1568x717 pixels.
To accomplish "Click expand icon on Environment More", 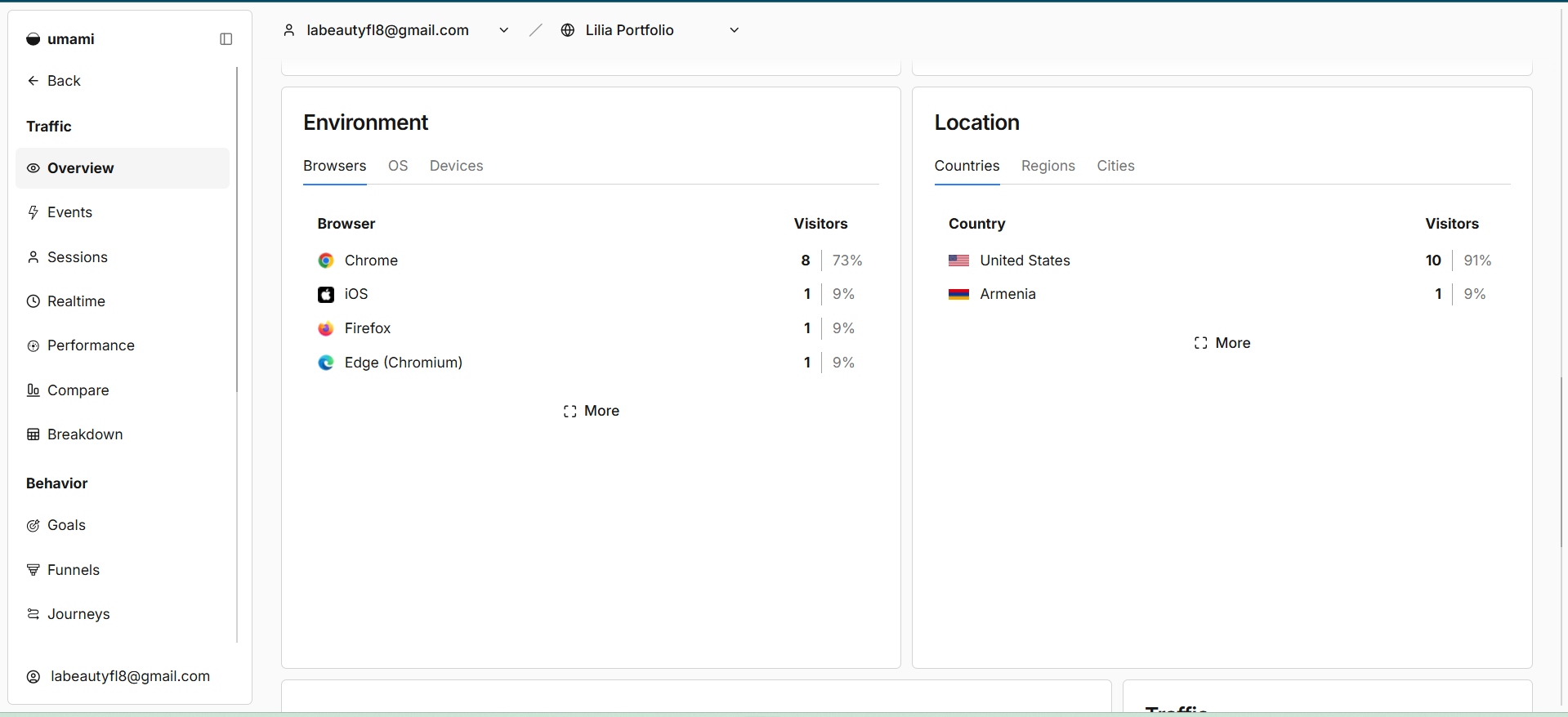I will coord(570,412).
